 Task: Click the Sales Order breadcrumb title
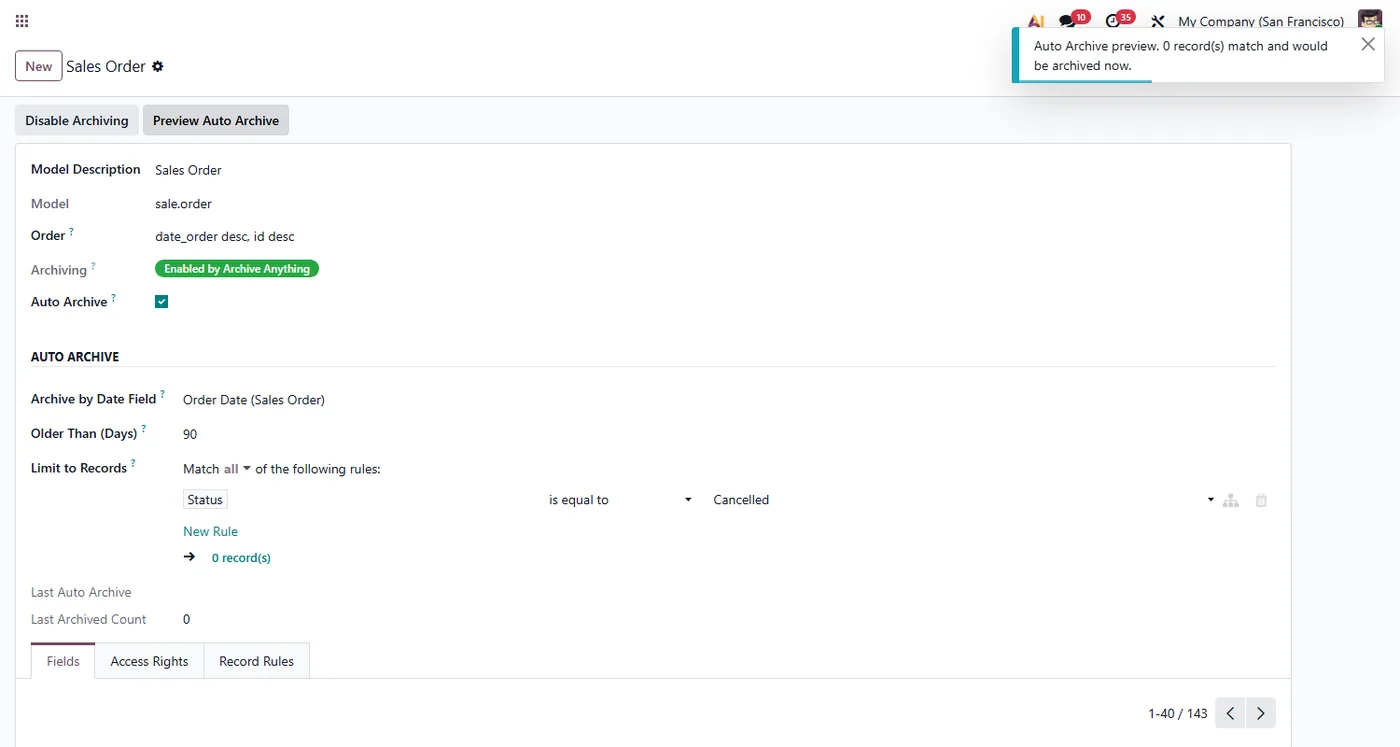click(106, 66)
